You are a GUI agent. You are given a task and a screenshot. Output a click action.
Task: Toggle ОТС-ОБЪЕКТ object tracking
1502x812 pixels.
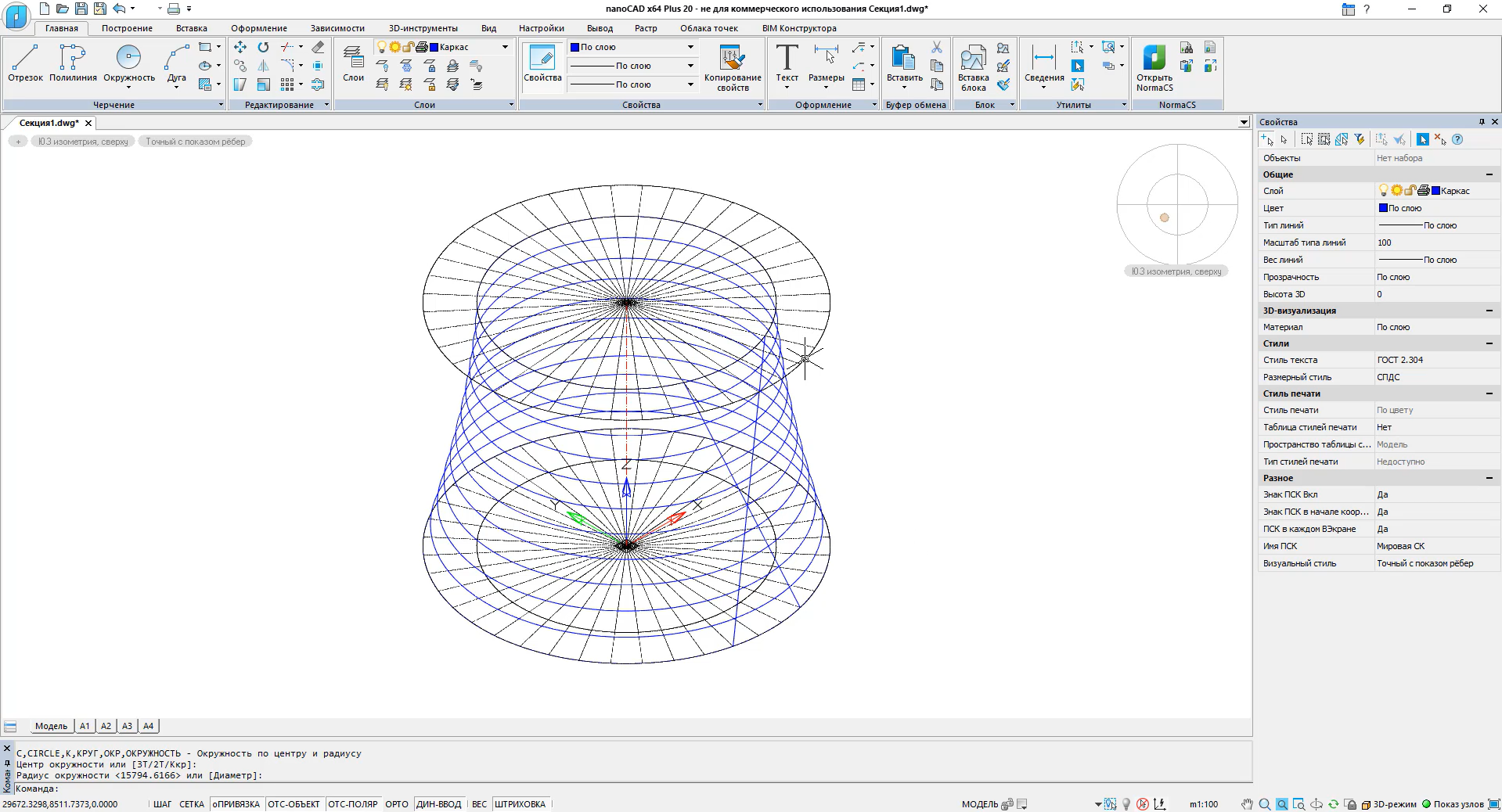294,804
